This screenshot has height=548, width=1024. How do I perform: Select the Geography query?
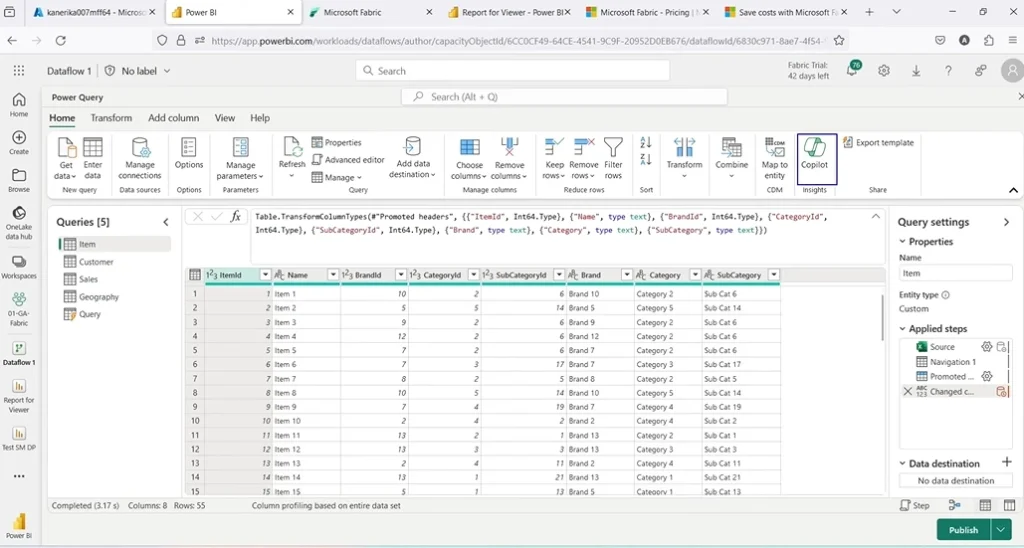(x=99, y=297)
